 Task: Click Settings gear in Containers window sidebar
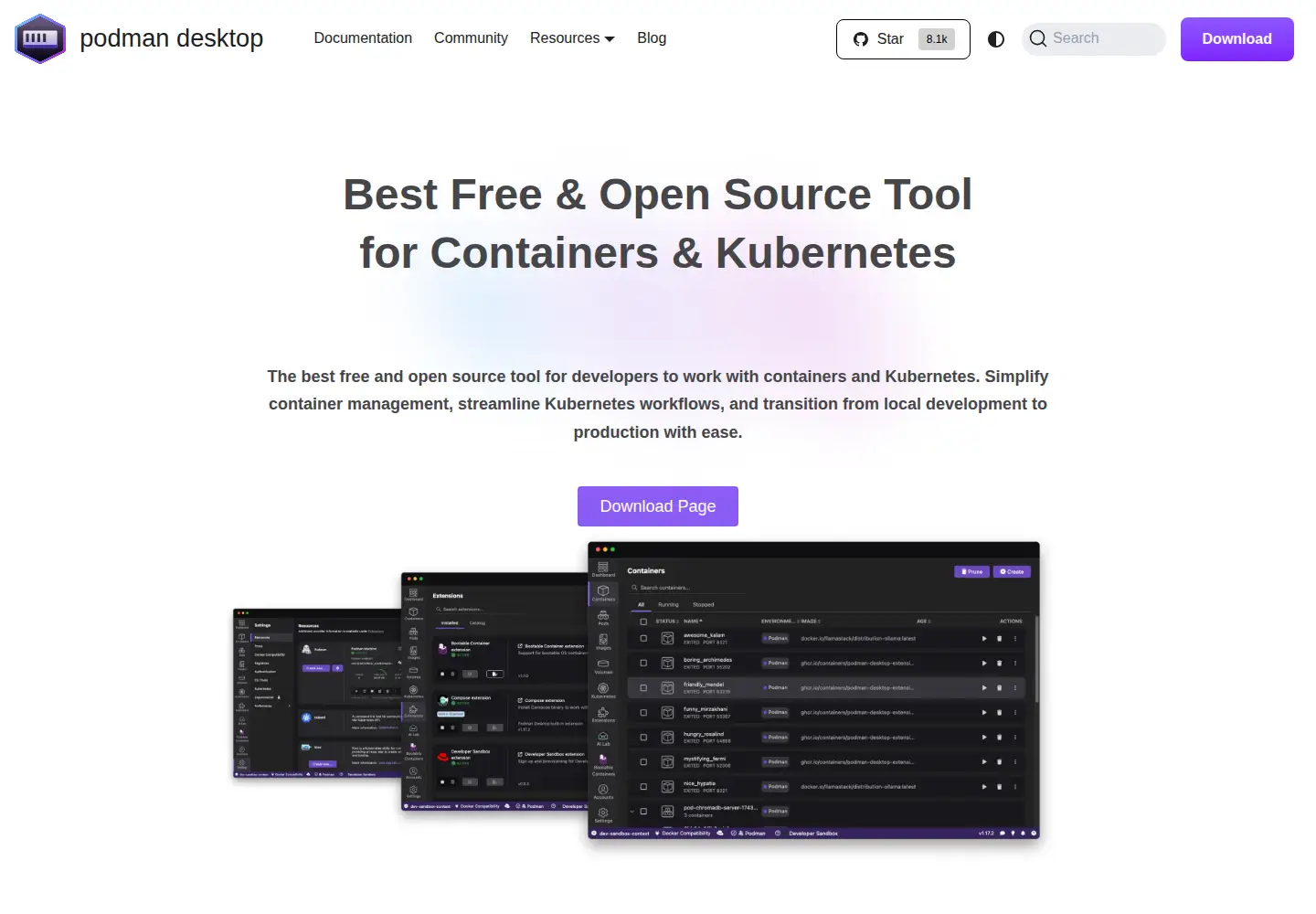[x=603, y=814]
